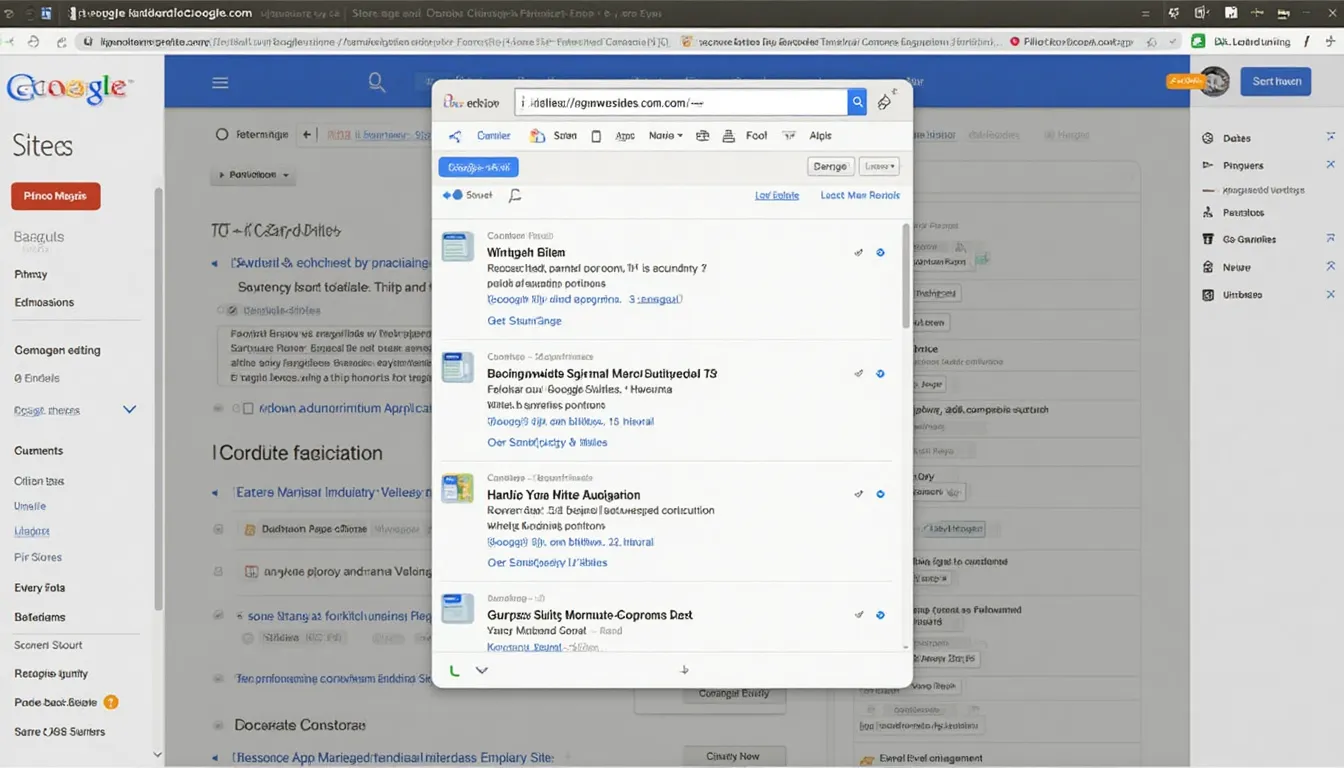Click the user avatar in top right
Viewport: 1344px width, 768px height.
tap(1214, 82)
